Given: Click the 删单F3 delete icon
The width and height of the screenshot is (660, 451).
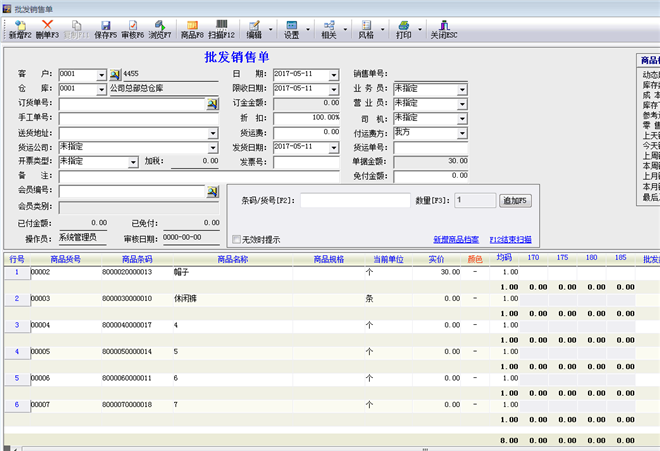Looking at the screenshot, I should click(47, 29).
